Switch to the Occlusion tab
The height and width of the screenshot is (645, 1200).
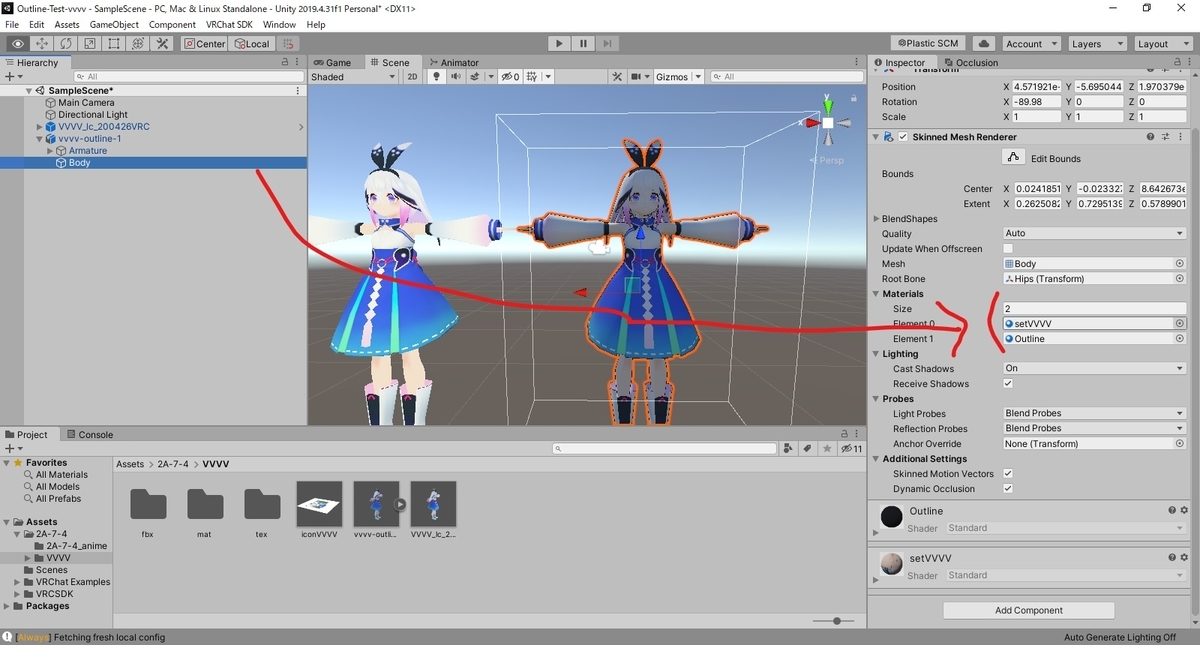(971, 62)
